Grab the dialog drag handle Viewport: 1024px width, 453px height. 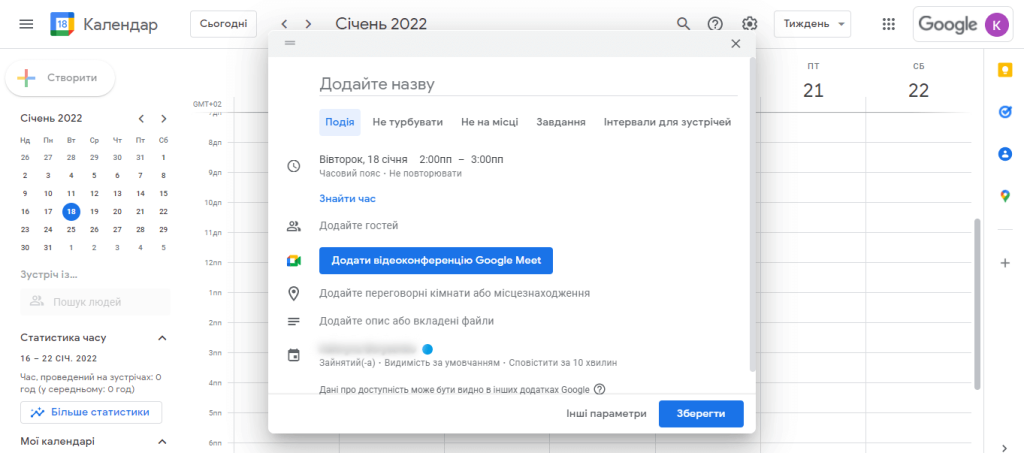pos(290,42)
